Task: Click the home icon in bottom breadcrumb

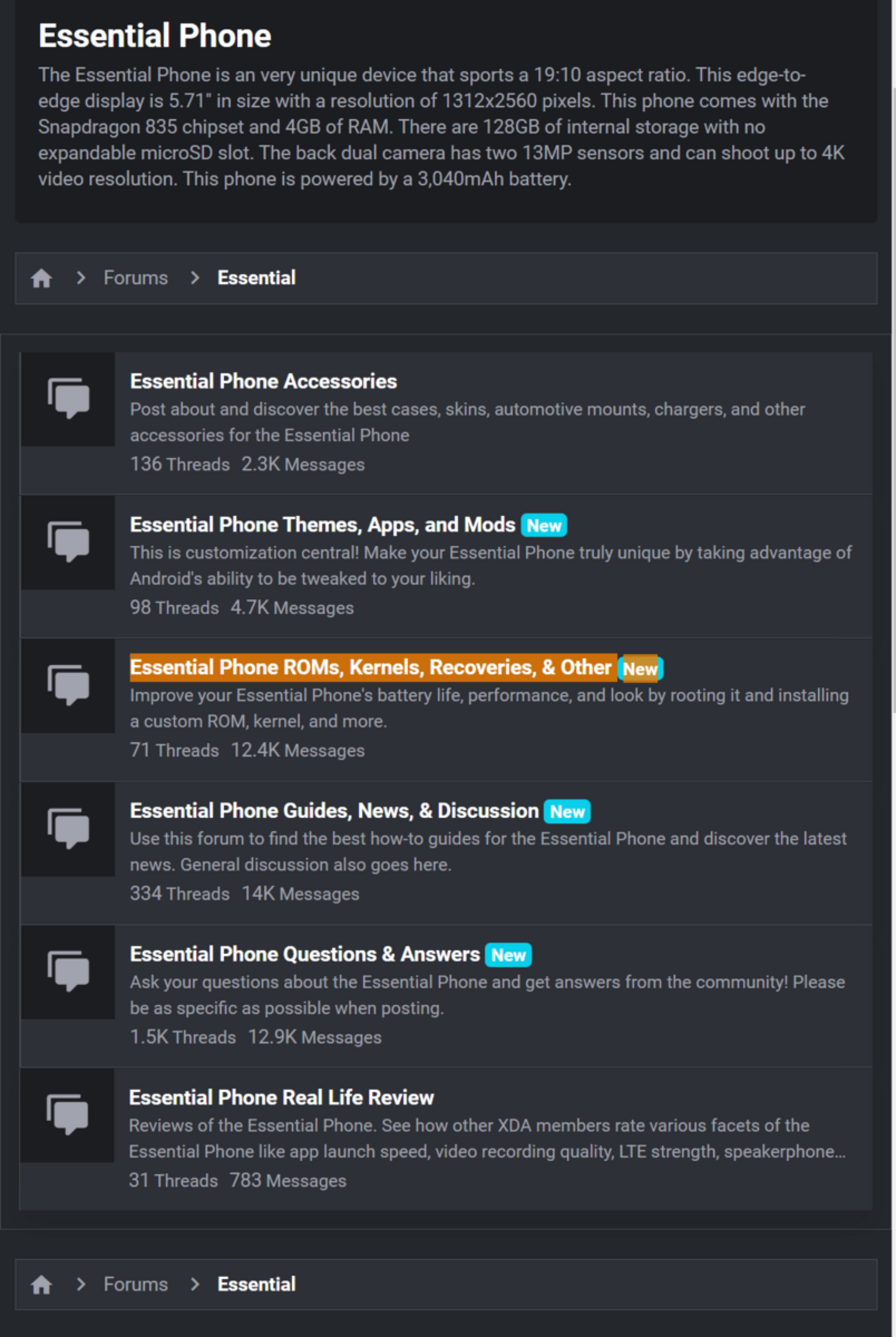Action: 41,1285
